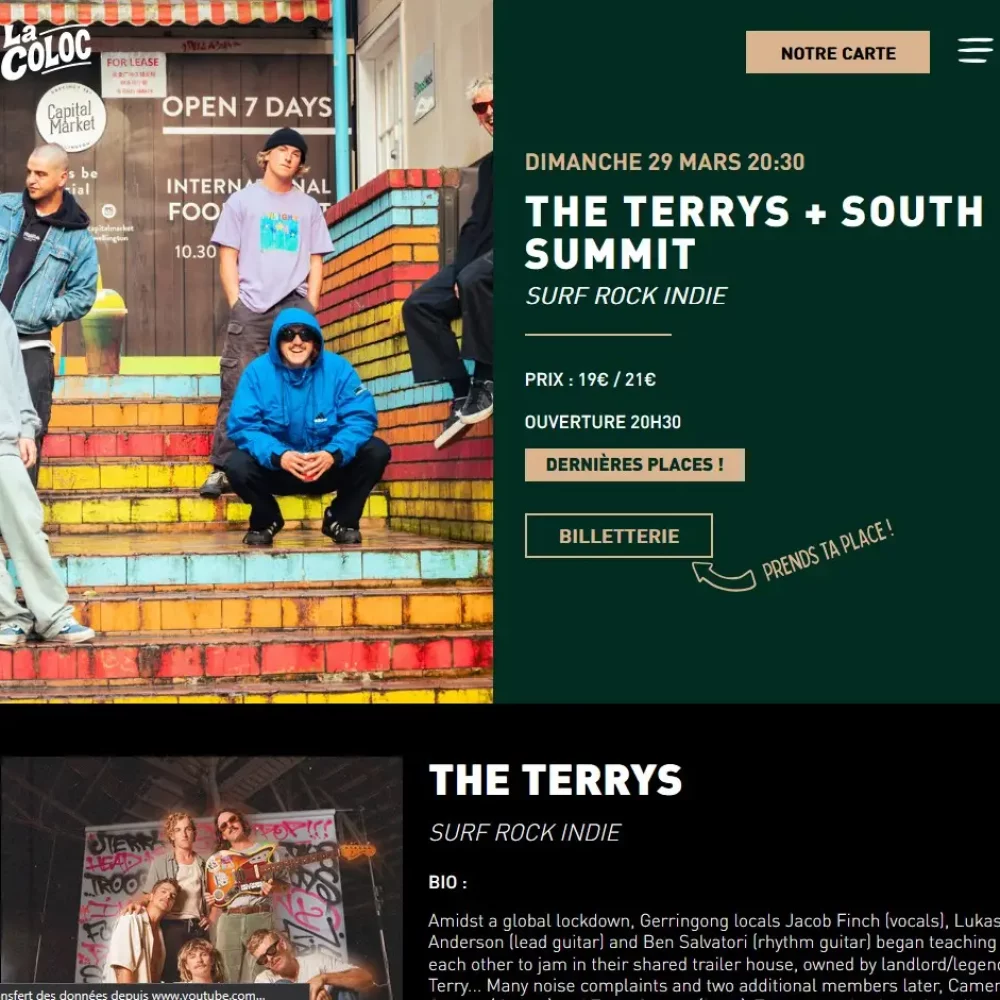The image size is (1000, 1000).
Task: Click the YouTube data transfer status bar
Action: 155,993
